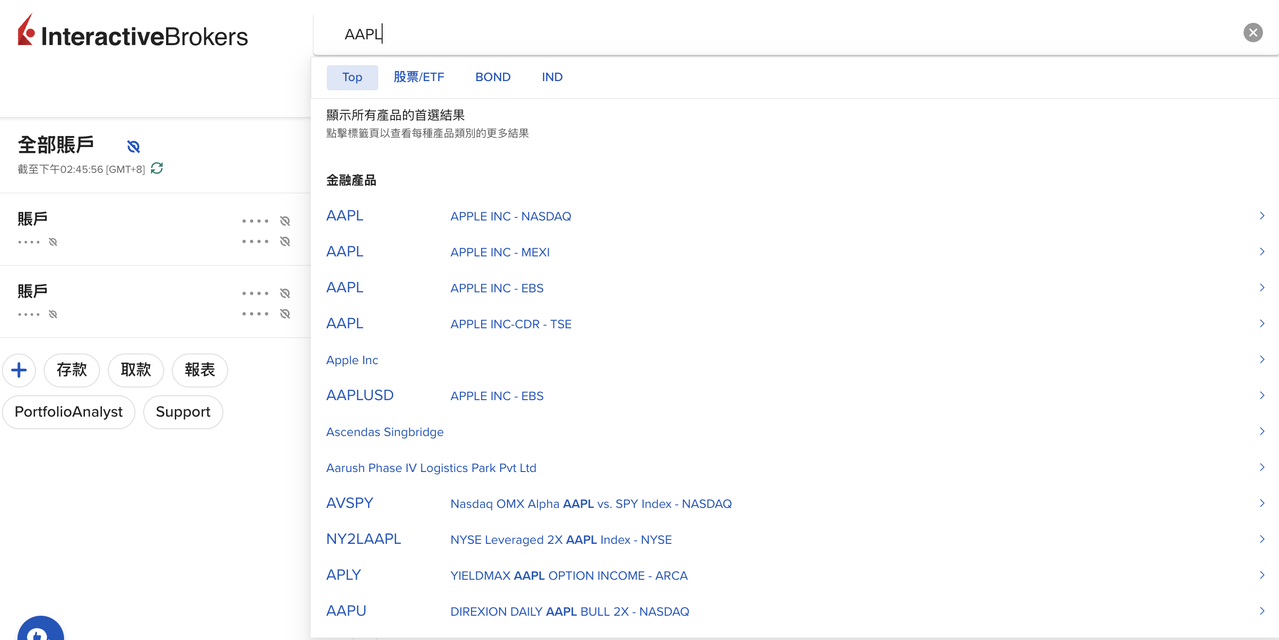1279x640 pixels.
Task: Select the AVSPY symbol
Action: tap(350, 504)
